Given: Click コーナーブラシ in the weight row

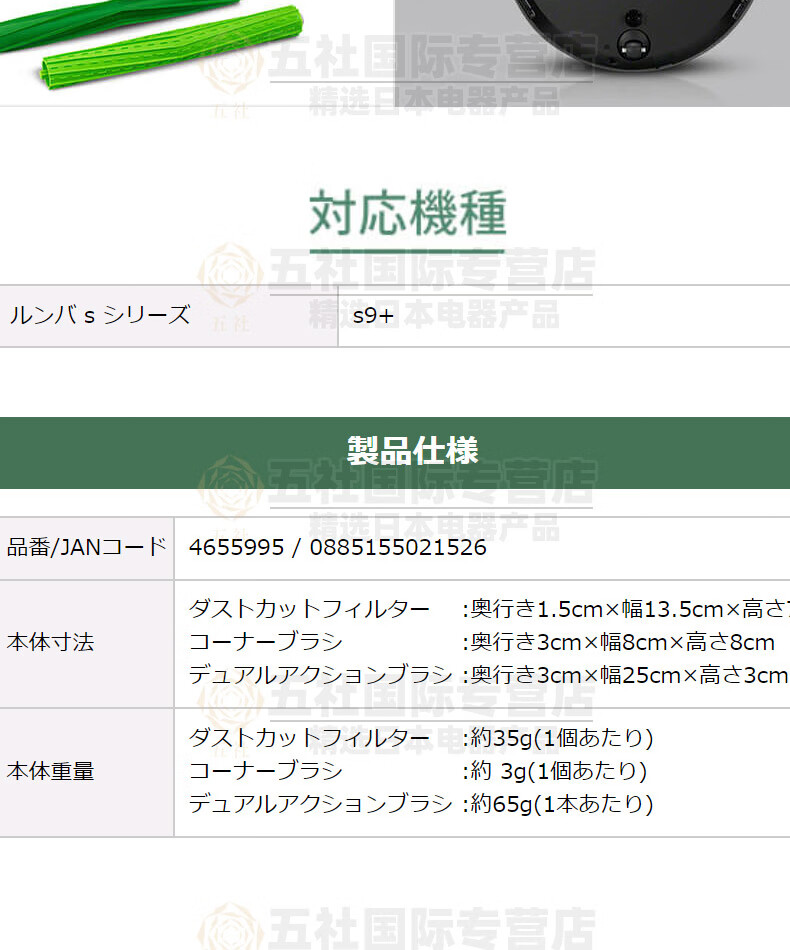Looking at the screenshot, I should (x=265, y=771).
